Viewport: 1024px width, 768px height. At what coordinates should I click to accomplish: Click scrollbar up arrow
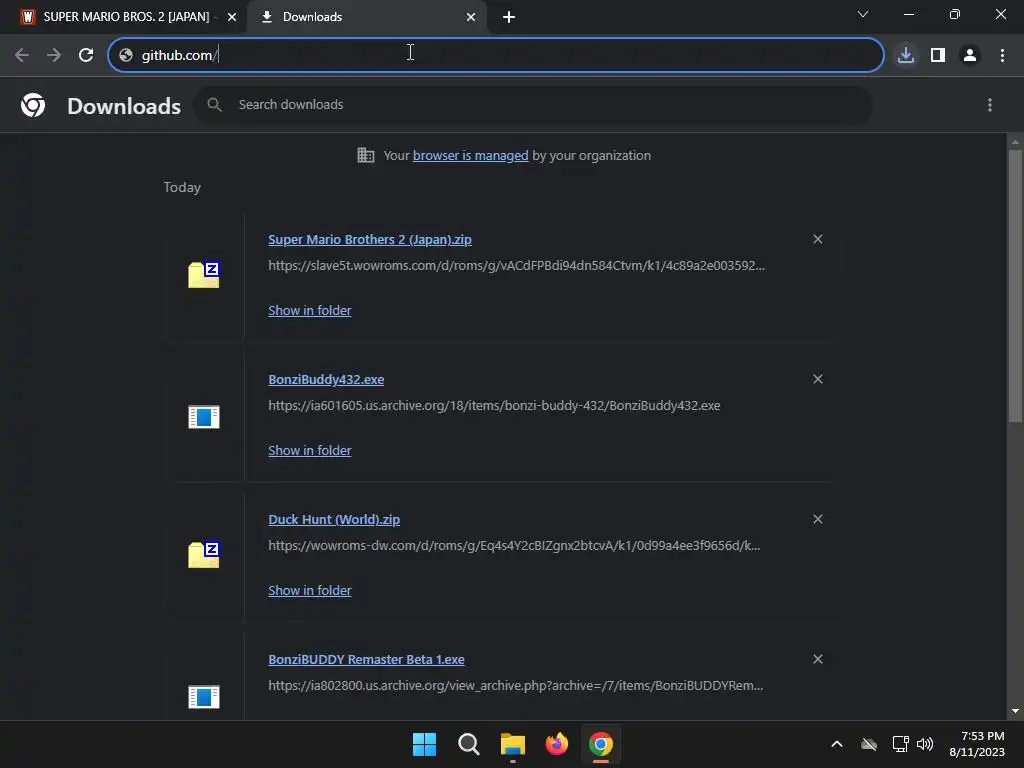[1015, 142]
